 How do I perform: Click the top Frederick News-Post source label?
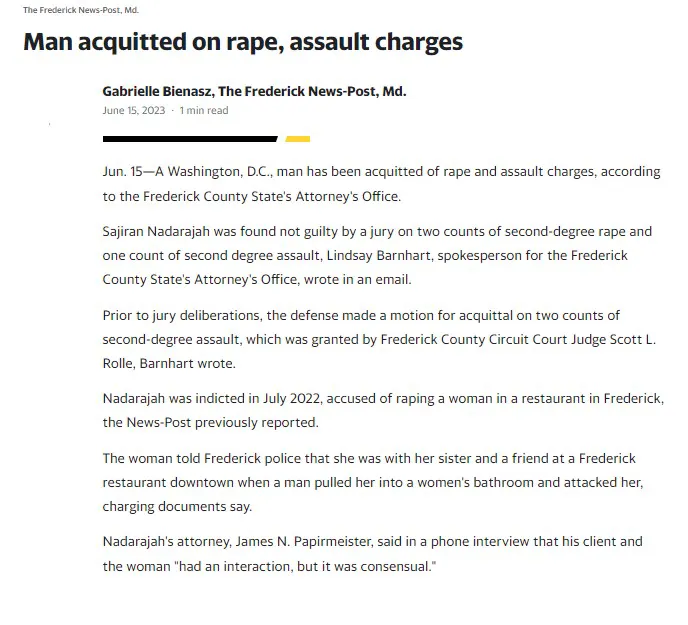pos(81,10)
